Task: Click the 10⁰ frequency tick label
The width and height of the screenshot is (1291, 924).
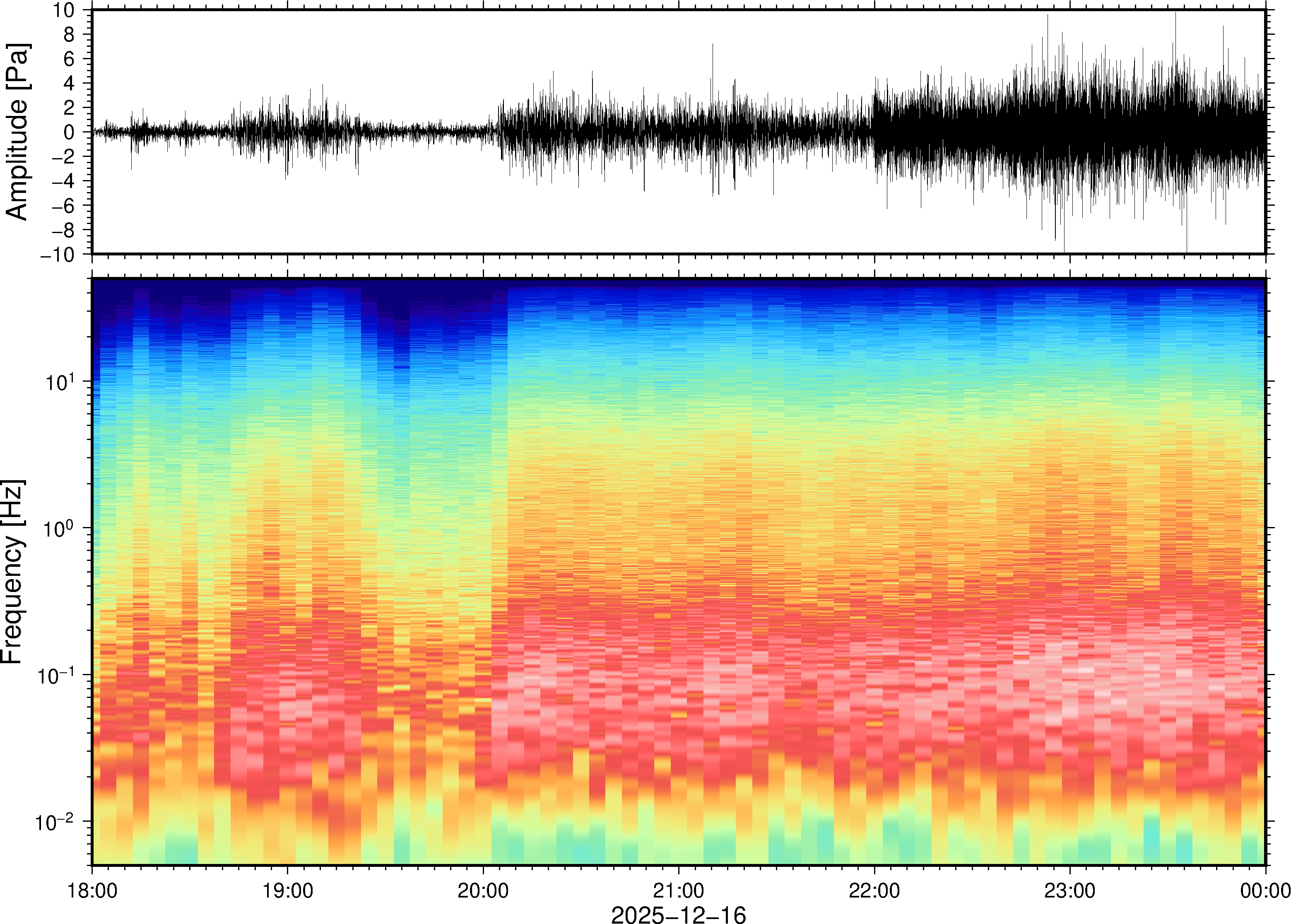Action: click(x=59, y=529)
